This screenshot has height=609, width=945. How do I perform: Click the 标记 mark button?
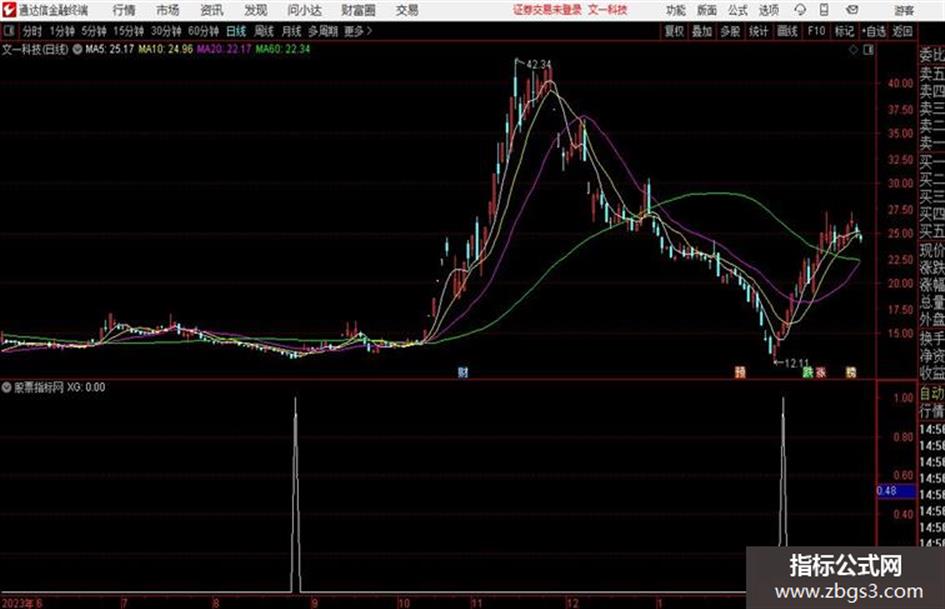pos(844,31)
